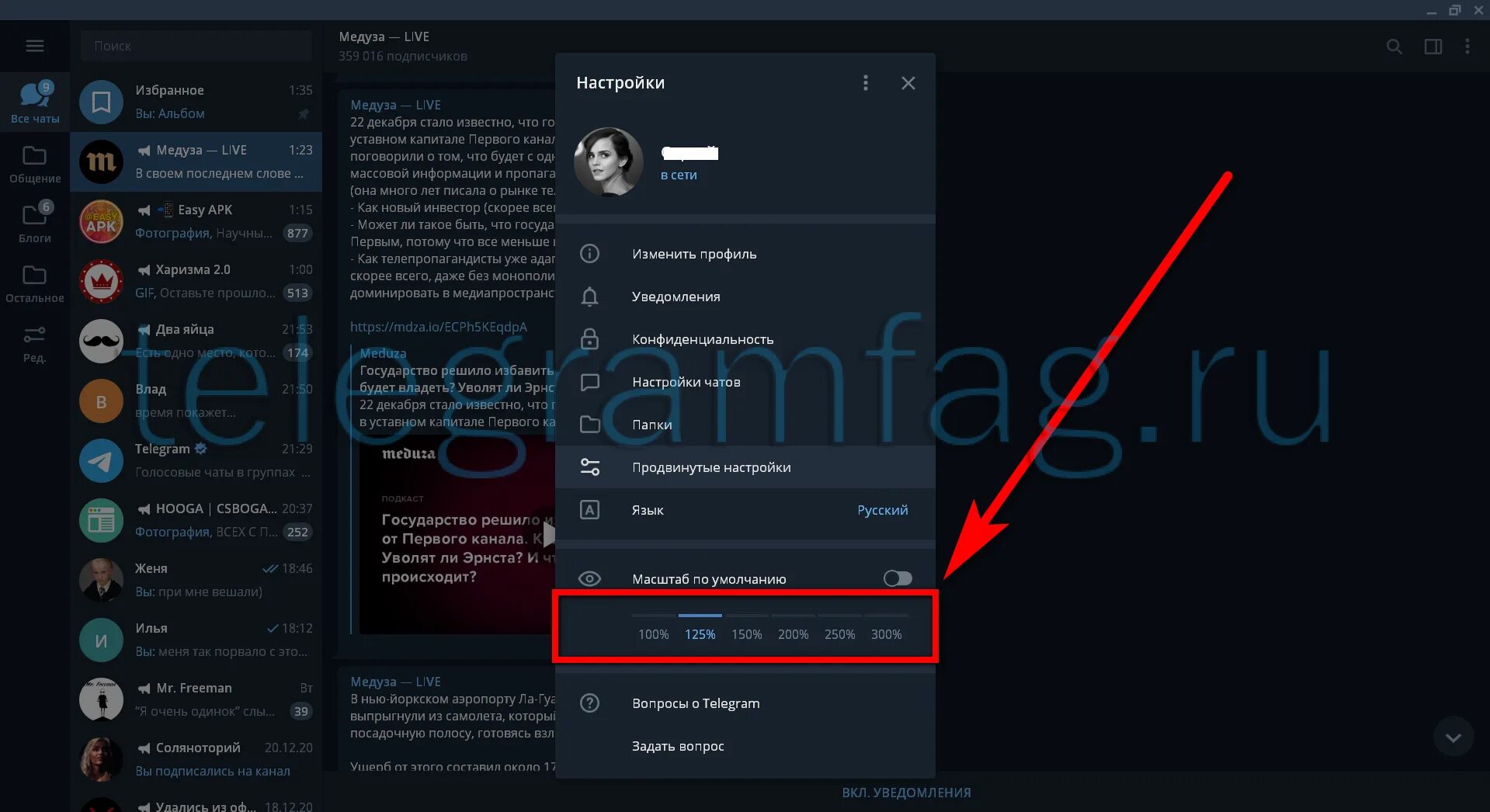1490x812 pixels.
Task: Click the bell icon beside Уведомления
Action: tap(589, 297)
